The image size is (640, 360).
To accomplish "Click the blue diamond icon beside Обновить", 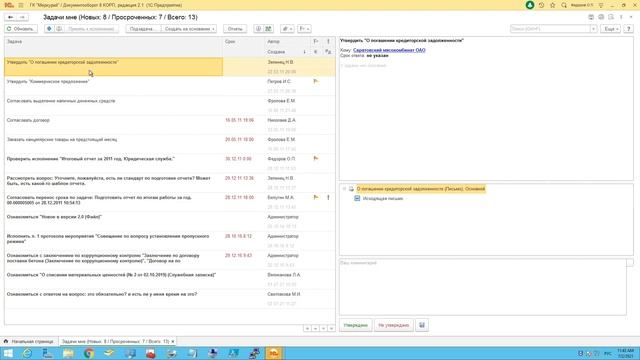I will (x=49, y=29).
